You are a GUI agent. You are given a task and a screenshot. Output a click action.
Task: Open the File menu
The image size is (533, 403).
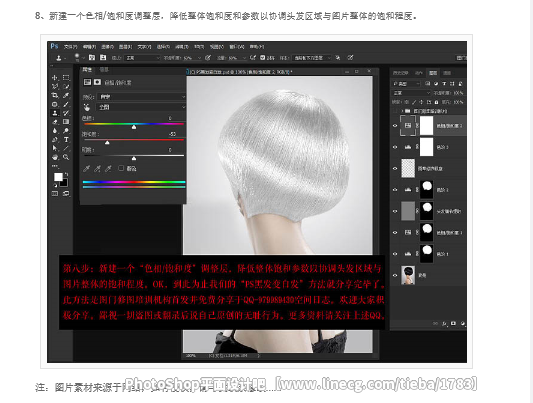pos(70,47)
